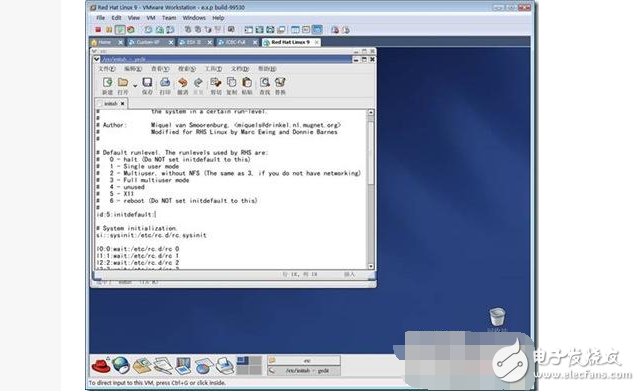
Task: Close the VMware Home tab
Action: 120,42
